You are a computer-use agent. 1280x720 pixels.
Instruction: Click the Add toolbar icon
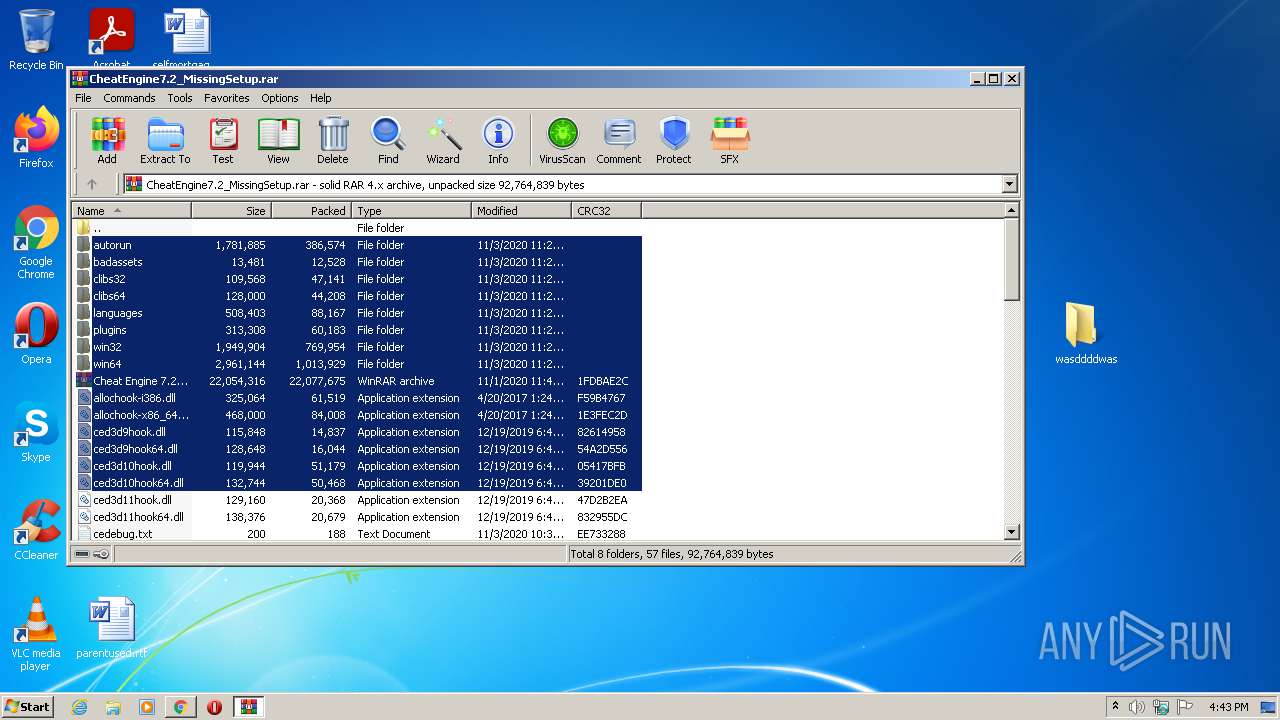pos(107,141)
